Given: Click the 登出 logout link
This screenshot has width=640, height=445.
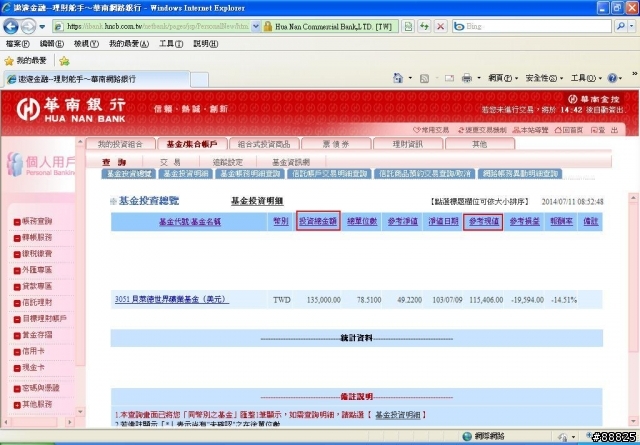Looking at the screenshot, I should point(605,130).
